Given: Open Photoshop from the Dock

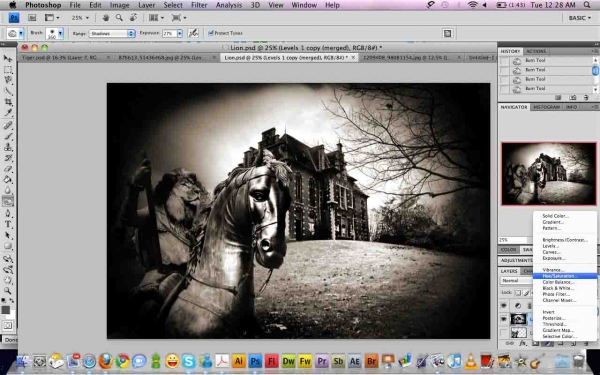Looking at the screenshot, I should (x=255, y=361).
